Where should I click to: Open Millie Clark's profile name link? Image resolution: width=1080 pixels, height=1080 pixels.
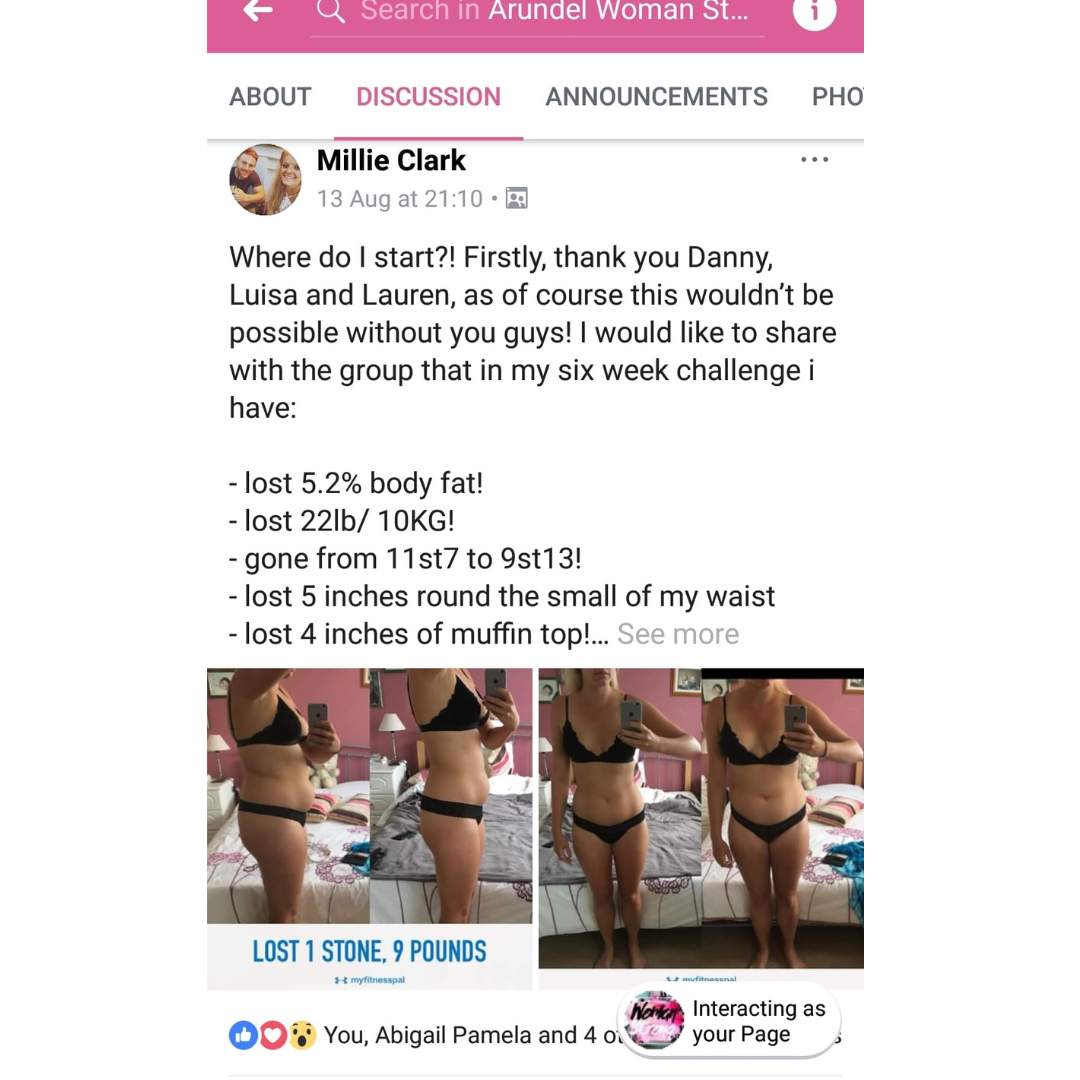point(391,160)
